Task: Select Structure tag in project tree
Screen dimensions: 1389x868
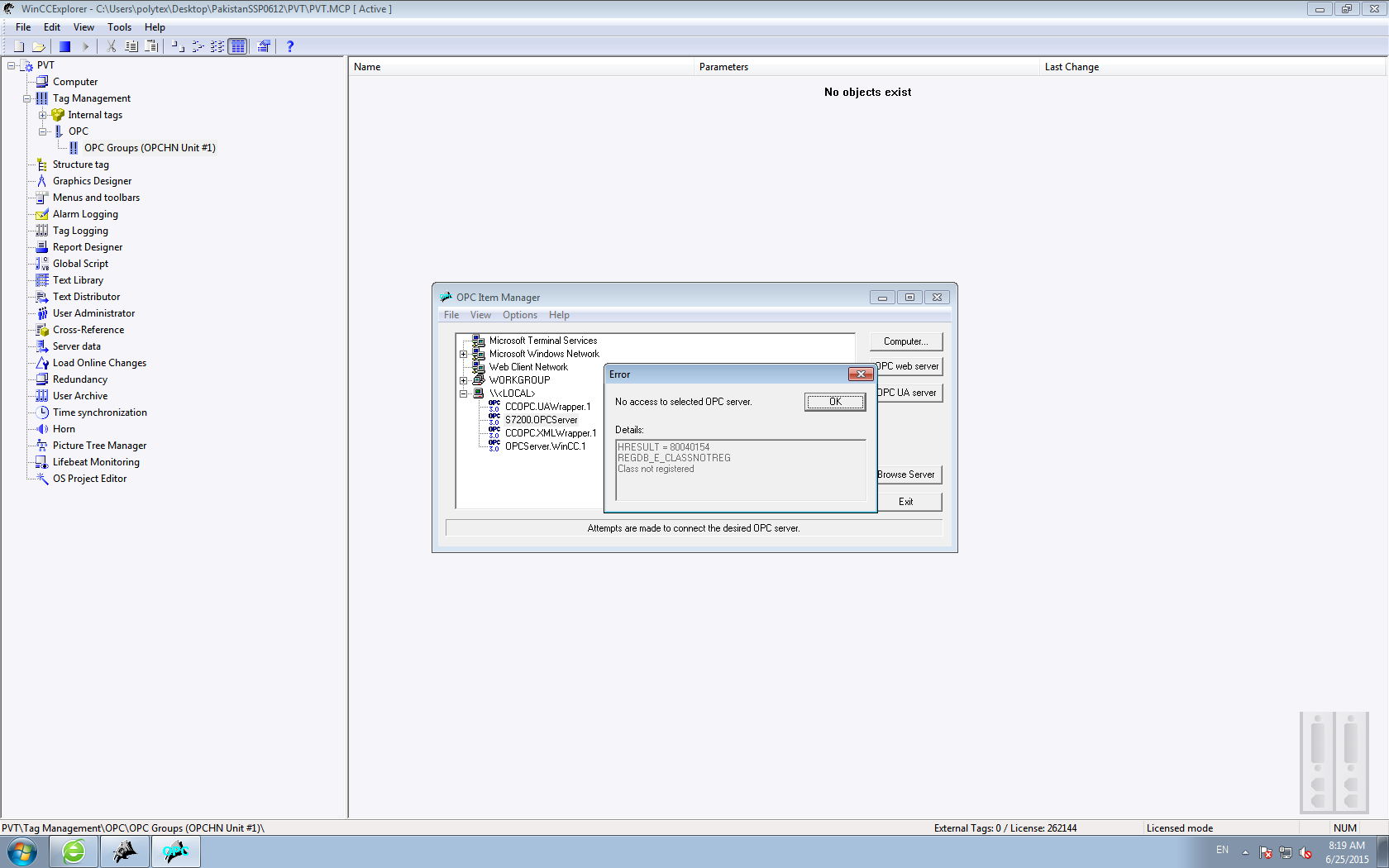Action: click(x=81, y=165)
